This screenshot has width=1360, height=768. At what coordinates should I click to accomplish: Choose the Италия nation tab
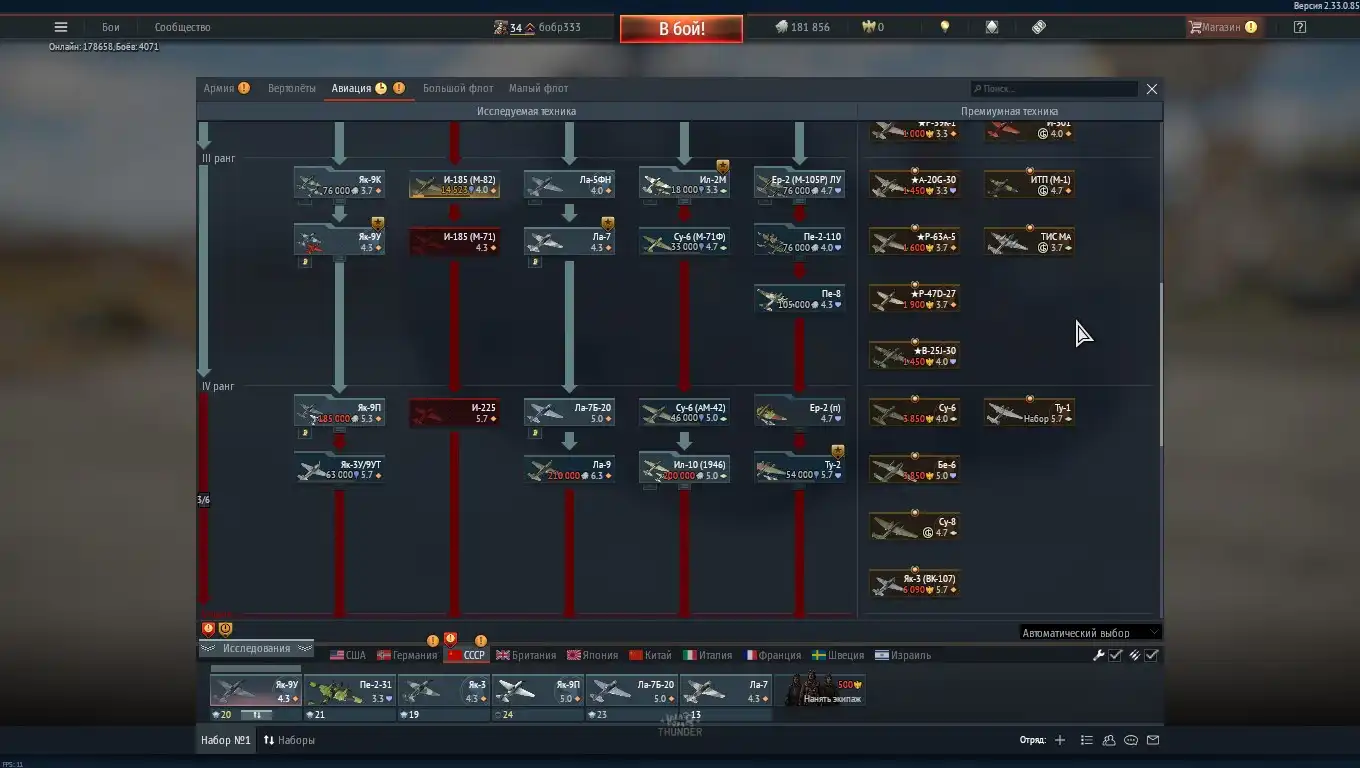click(x=708, y=656)
